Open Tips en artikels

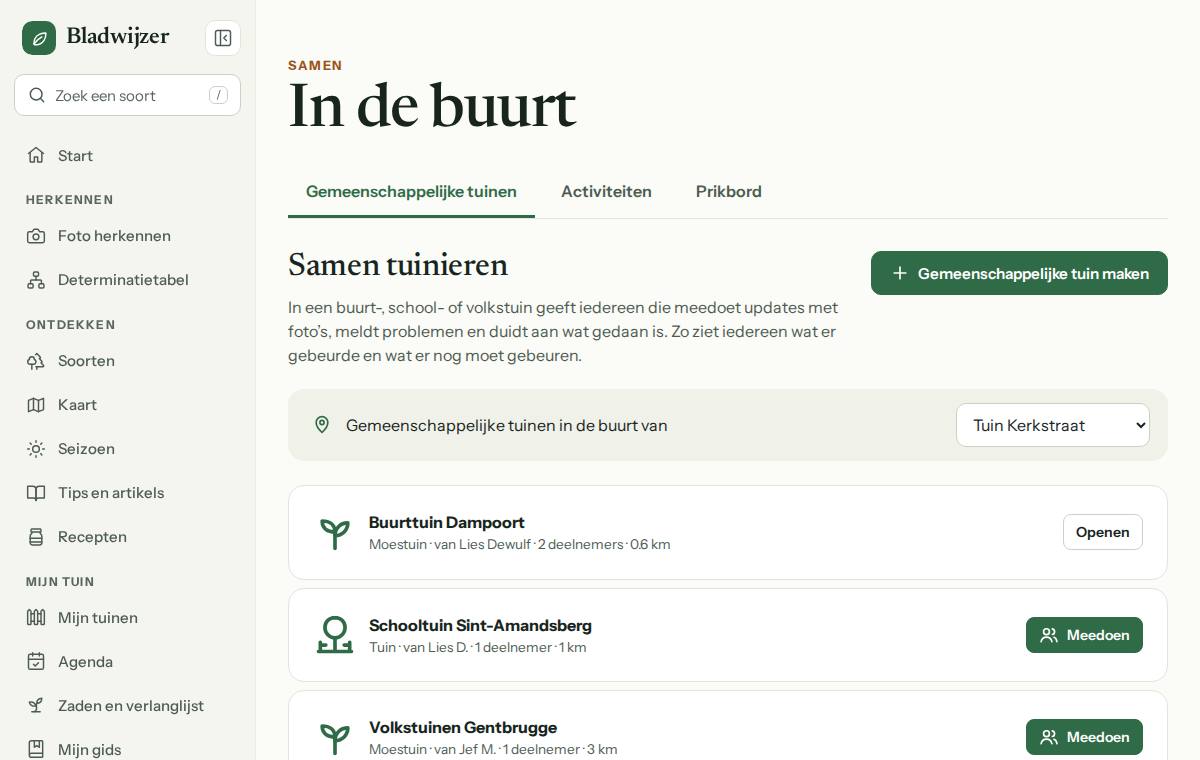127,493
